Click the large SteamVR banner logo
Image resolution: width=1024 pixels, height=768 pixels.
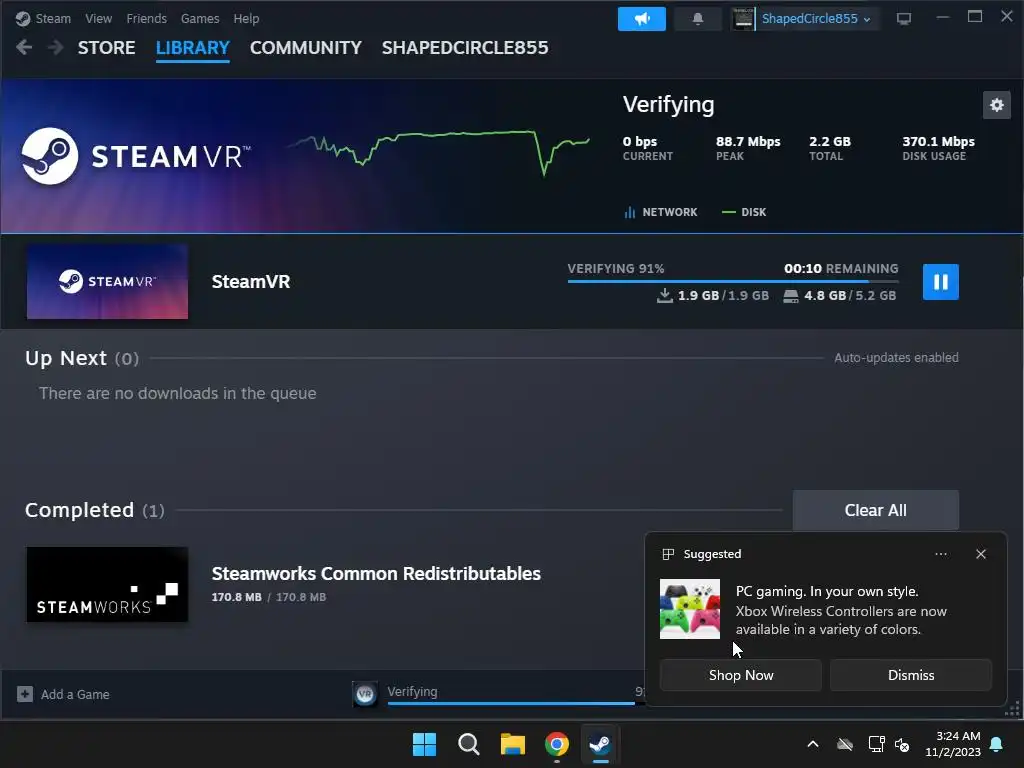(136, 156)
